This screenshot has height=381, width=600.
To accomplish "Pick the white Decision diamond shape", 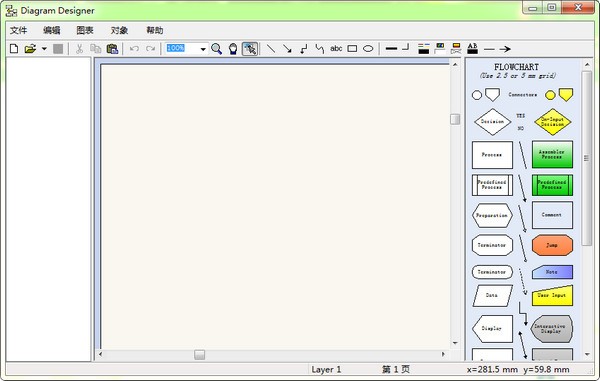I will 492,122.
